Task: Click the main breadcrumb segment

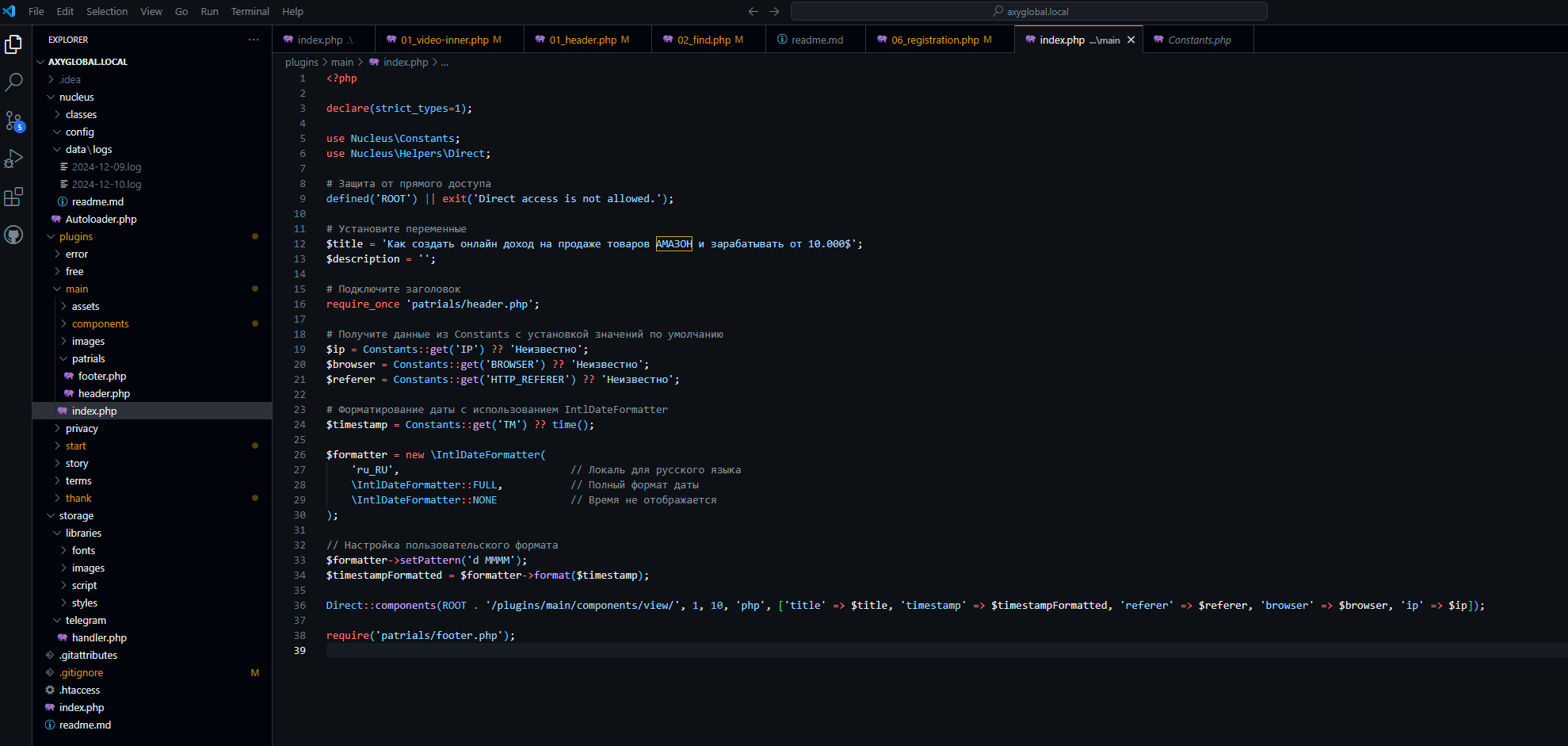Action: [x=342, y=62]
